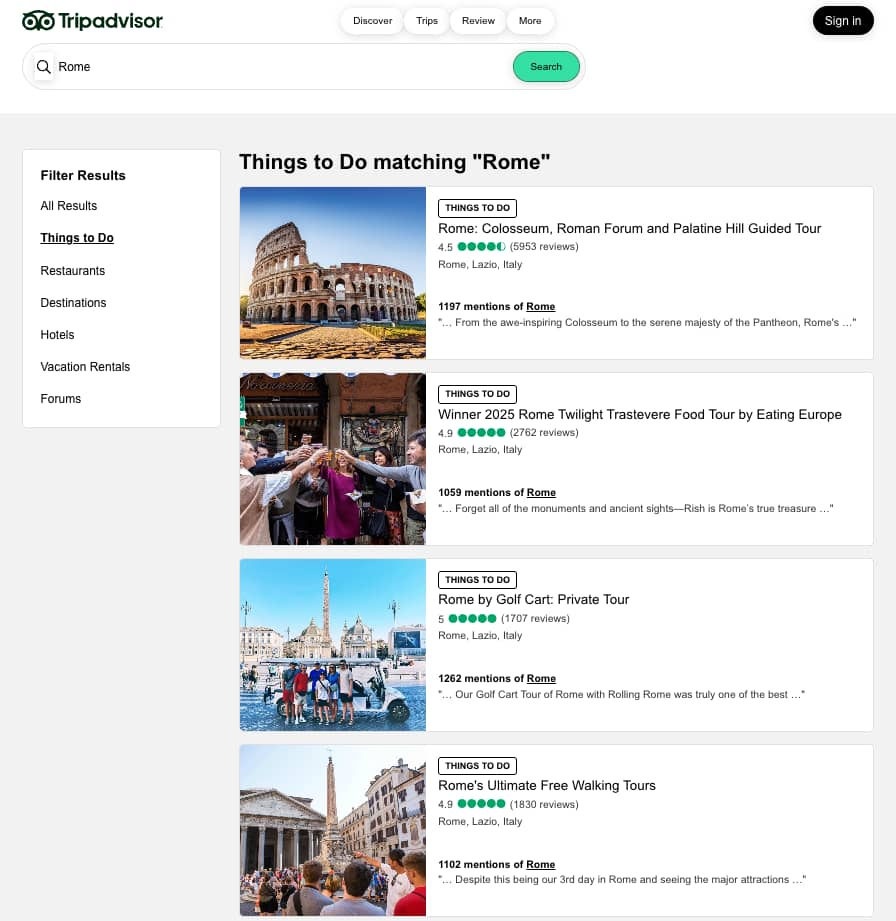Choose the Forums filter
Image resolution: width=896 pixels, height=921 pixels.
pyautogui.click(x=61, y=399)
